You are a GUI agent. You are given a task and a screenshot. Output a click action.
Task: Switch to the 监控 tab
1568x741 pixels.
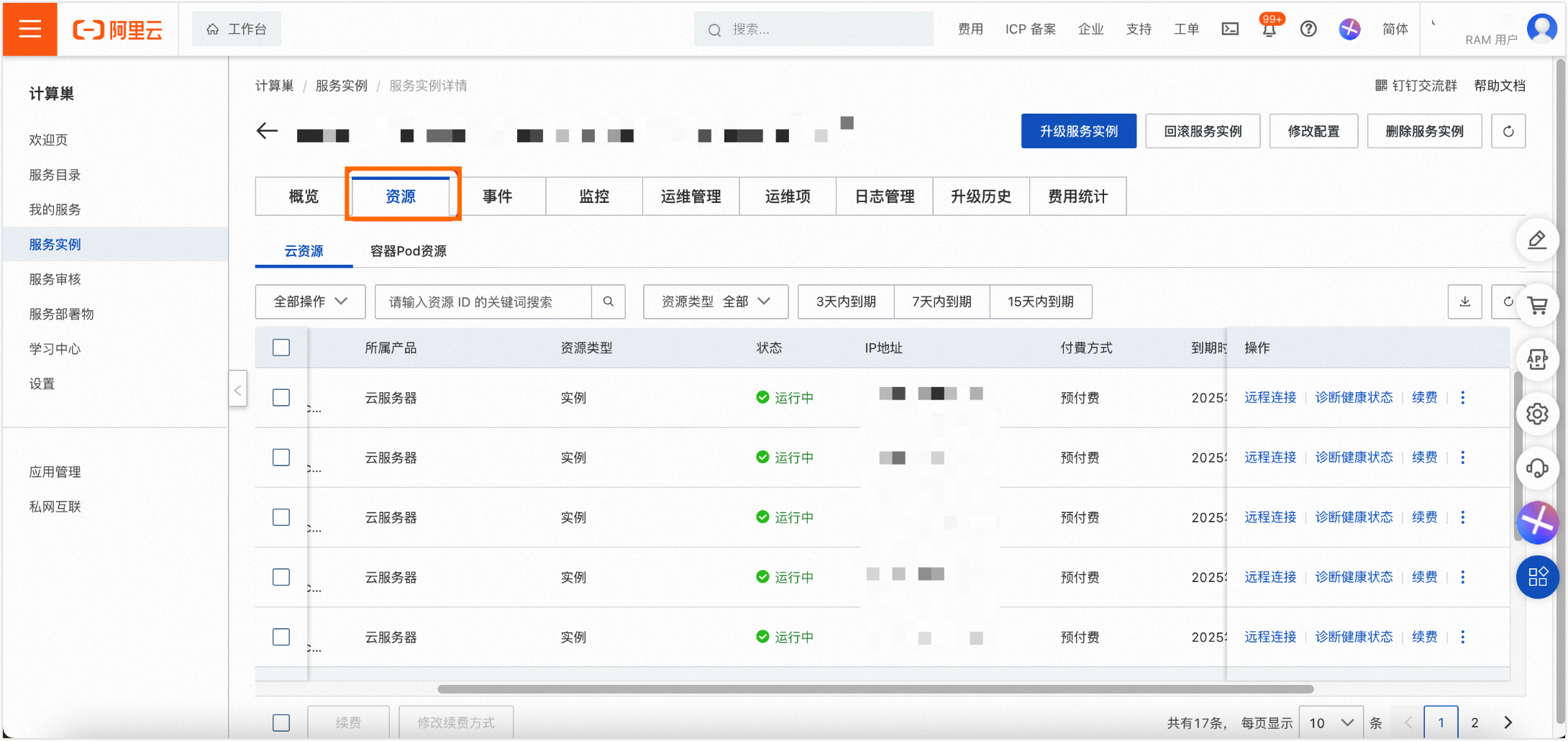pyautogui.click(x=594, y=196)
